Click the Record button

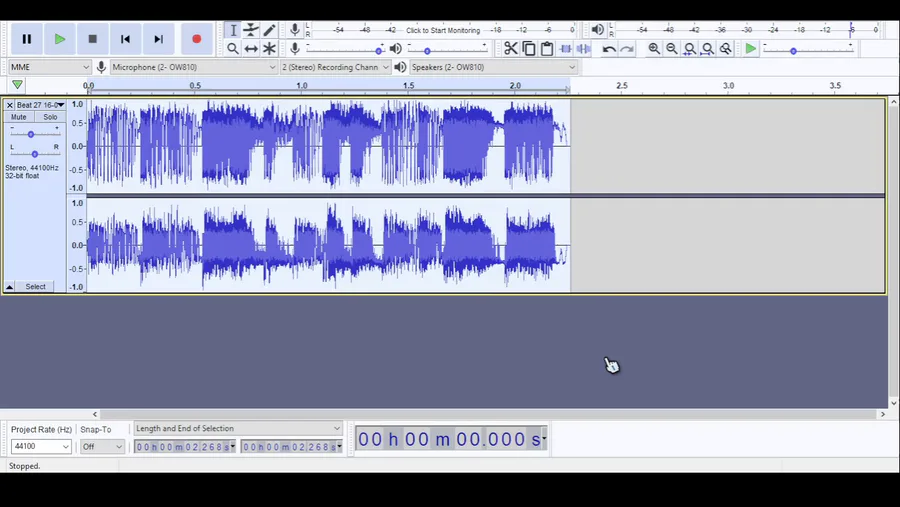click(196, 39)
